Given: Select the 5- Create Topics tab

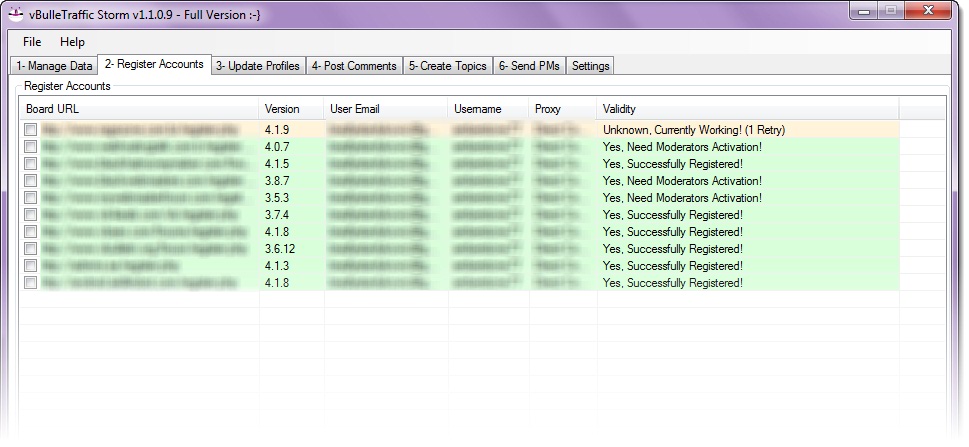Looking at the screenshot, I should (447, 66).
